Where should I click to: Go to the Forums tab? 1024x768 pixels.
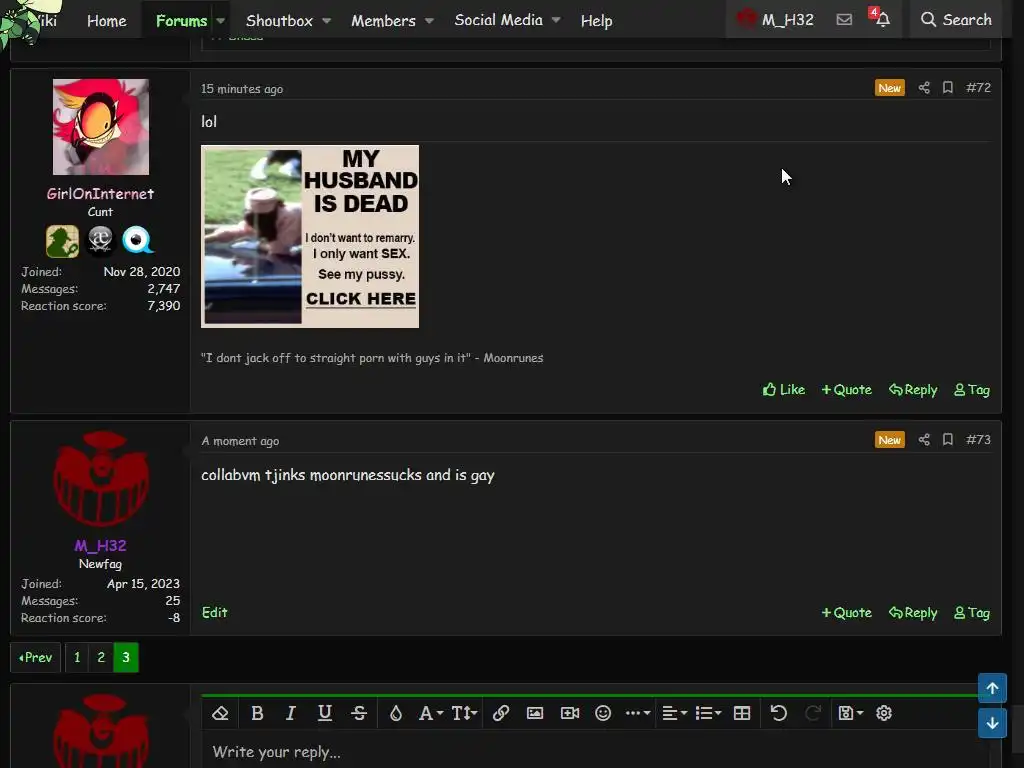(x=181, y=20)
